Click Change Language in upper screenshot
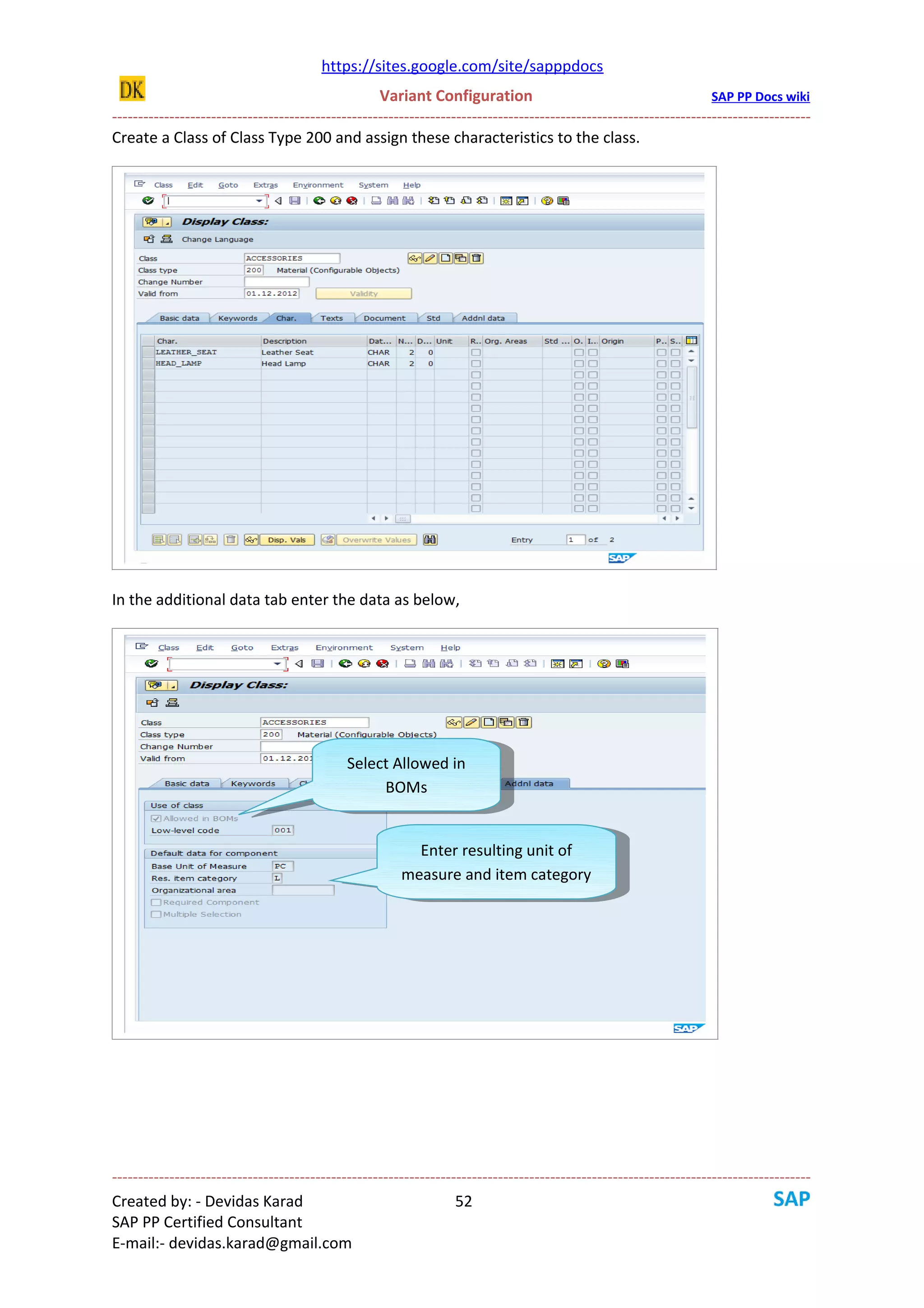Screen dimensions: 924x1308 pyautogui.click(x=217, y=239)
